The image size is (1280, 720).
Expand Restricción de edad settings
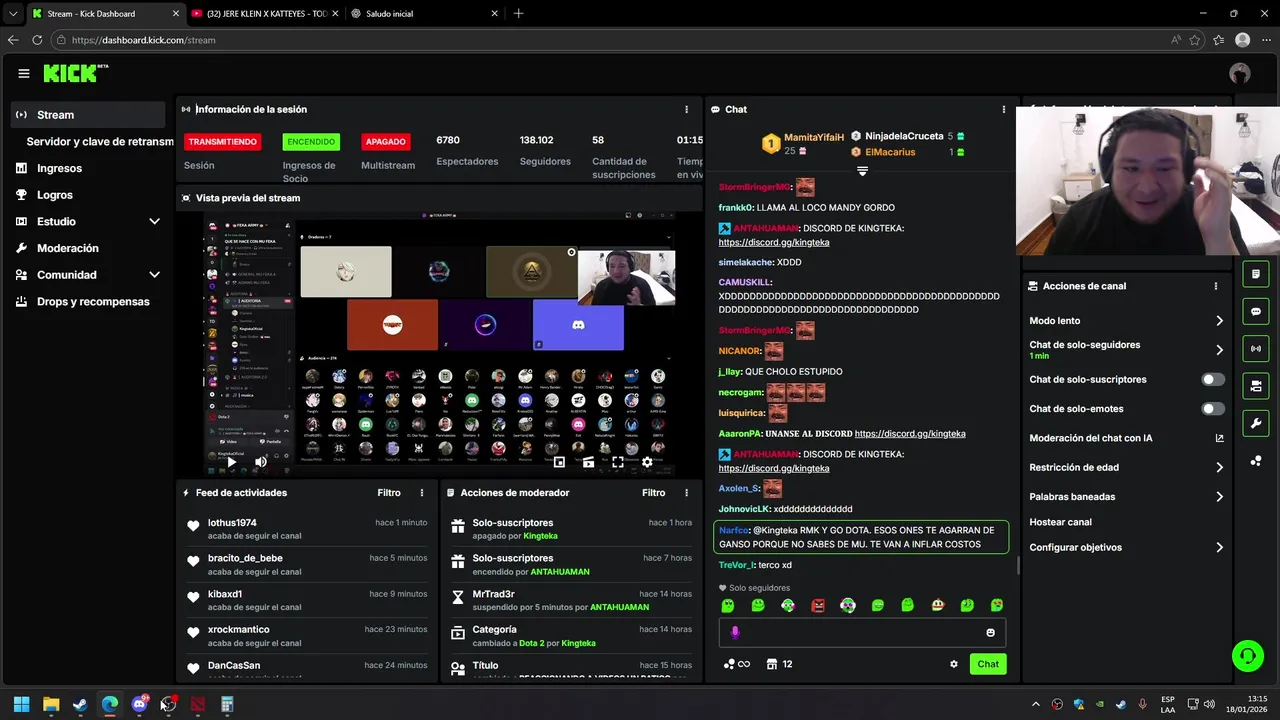click(1219, 467)
